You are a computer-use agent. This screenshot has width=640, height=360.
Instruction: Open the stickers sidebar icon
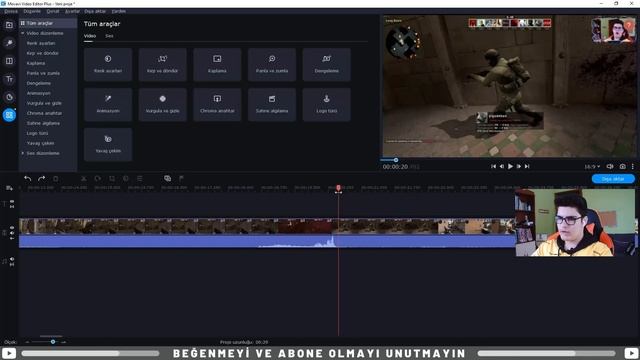9,97
